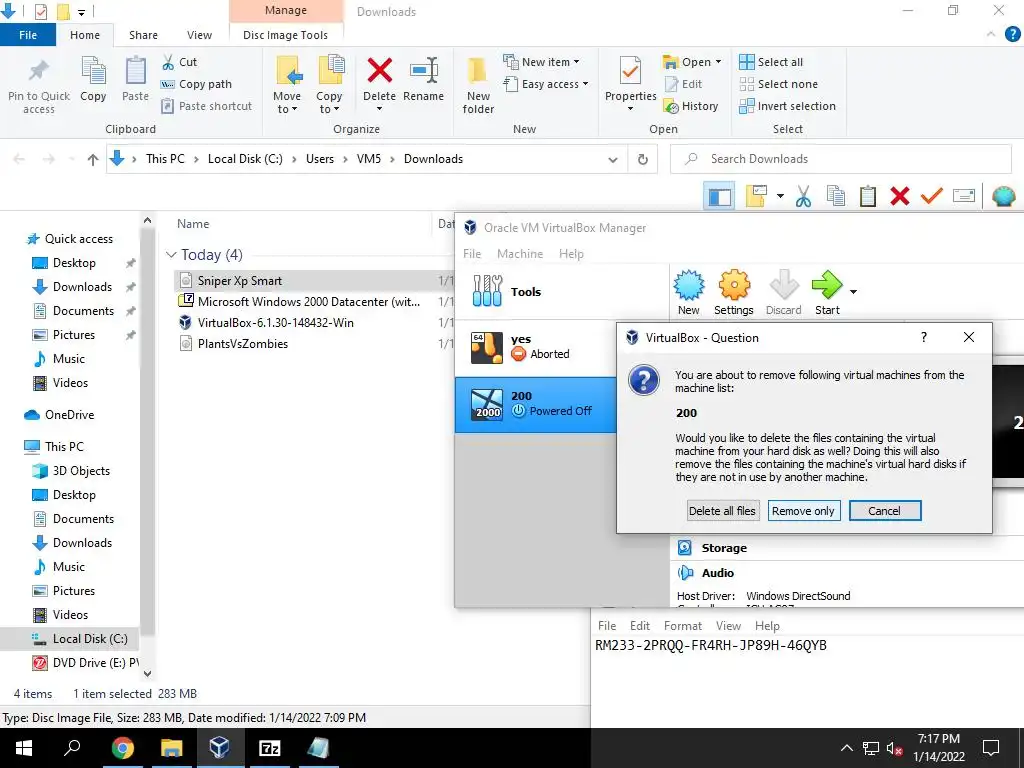The height and width of the screenshot is (768, 1024).
Task: Click Invert selection in ribbon
Action: [787, 106]
